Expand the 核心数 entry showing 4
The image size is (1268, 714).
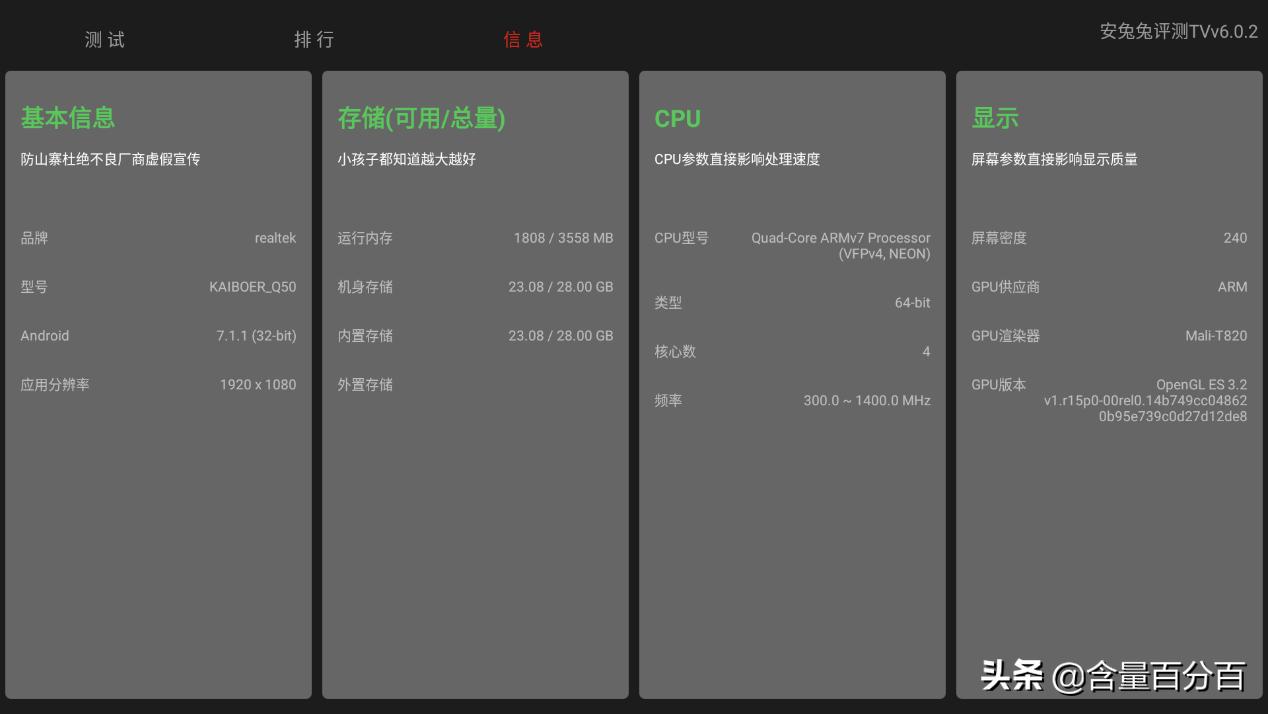[792, 351]
